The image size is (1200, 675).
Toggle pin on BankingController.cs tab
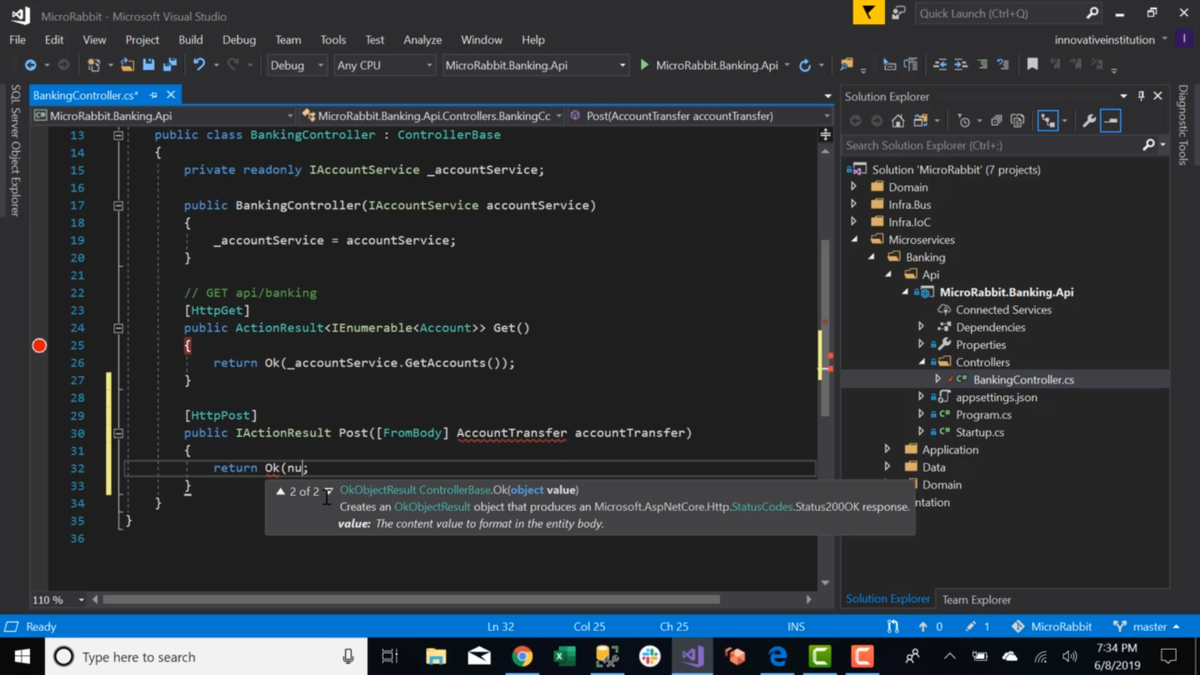coord(153,95)
